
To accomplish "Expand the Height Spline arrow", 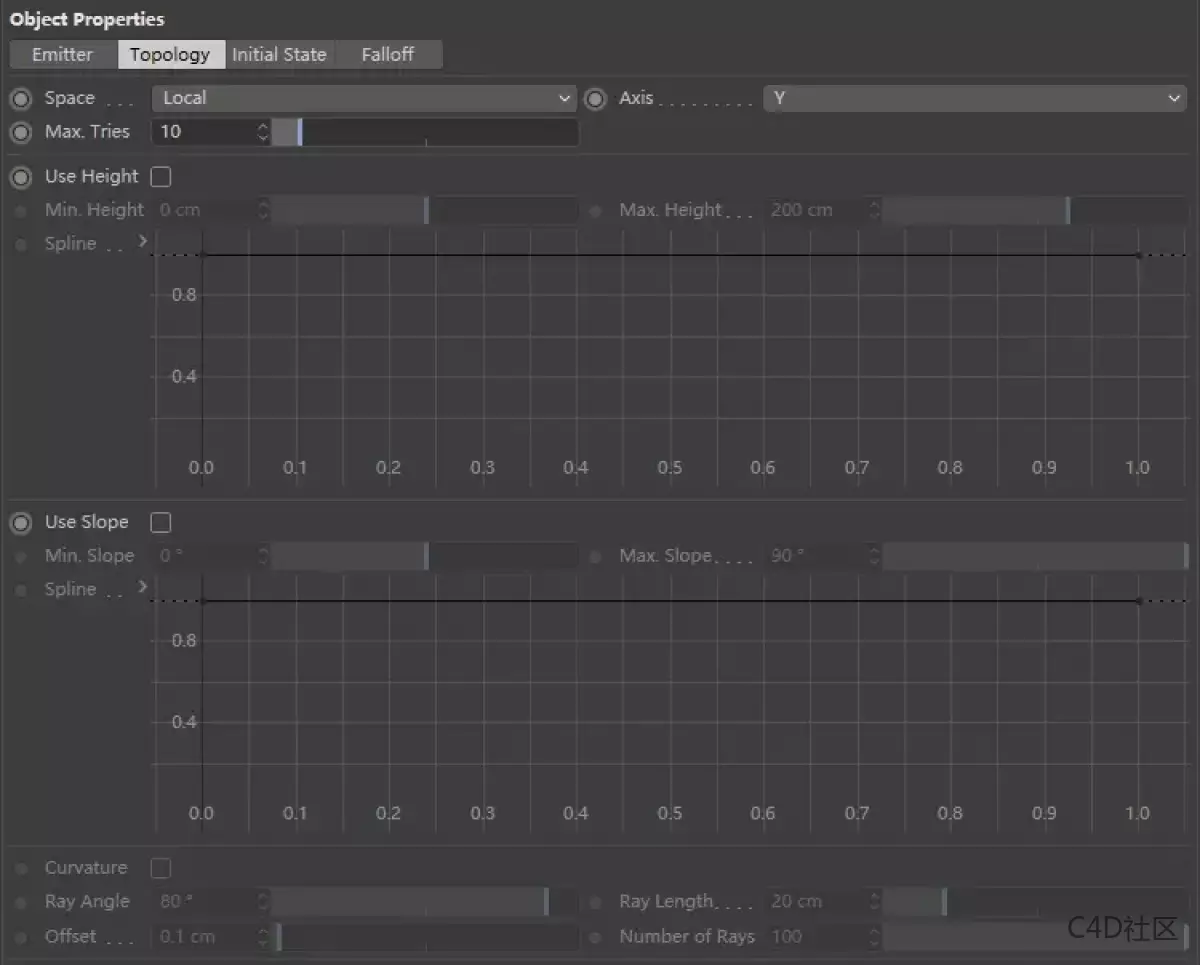I will (142, 241).
